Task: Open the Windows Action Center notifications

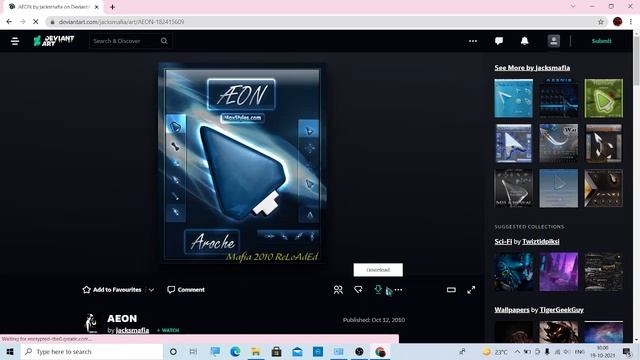Action: [x=627, y=351]
